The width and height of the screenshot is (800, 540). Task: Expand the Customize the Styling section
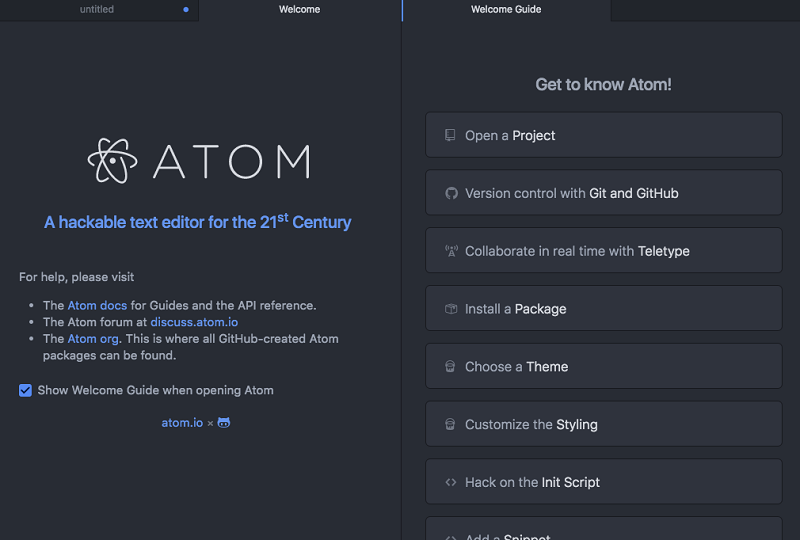604,424
